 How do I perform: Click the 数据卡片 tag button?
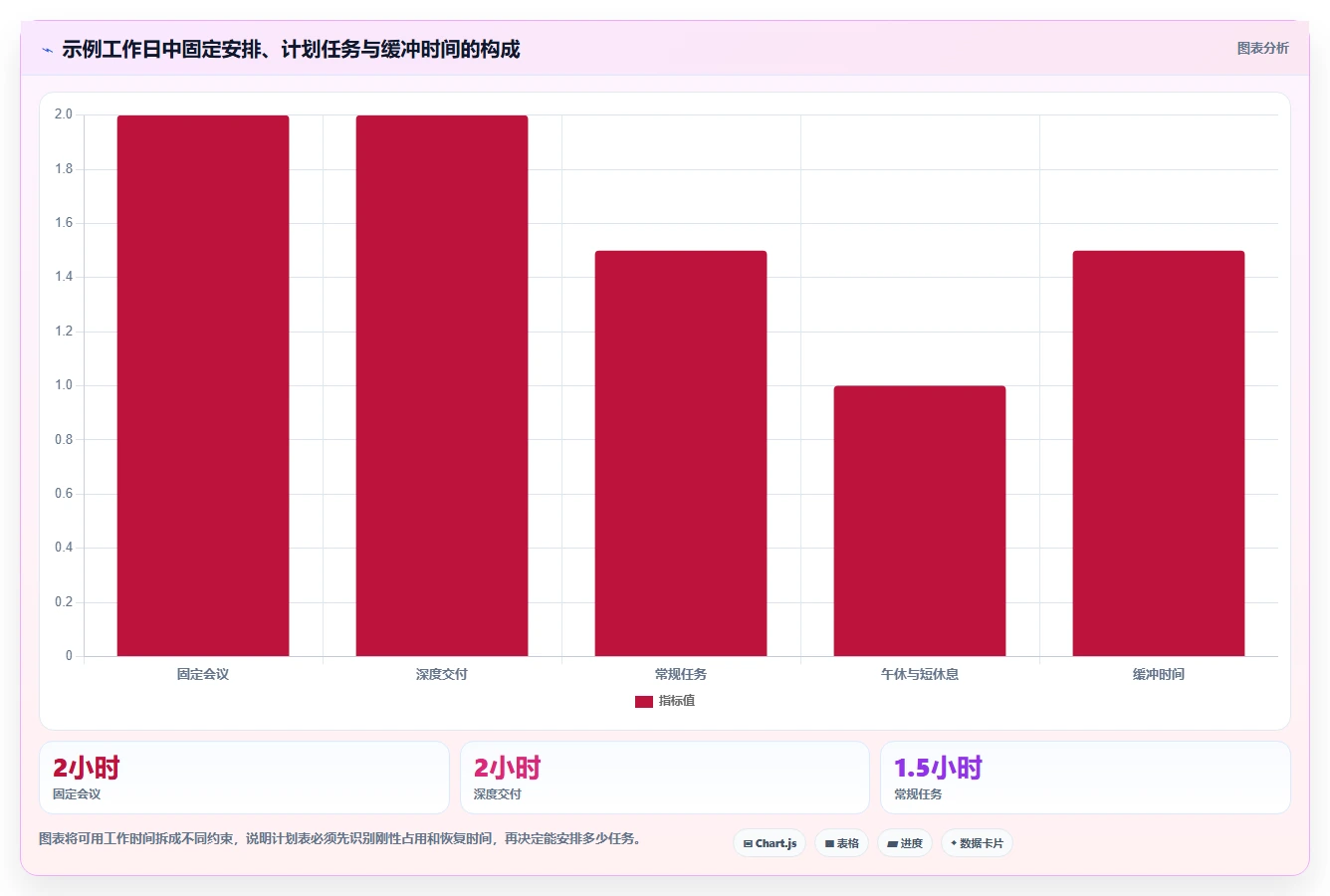click(x=978, y=843)
